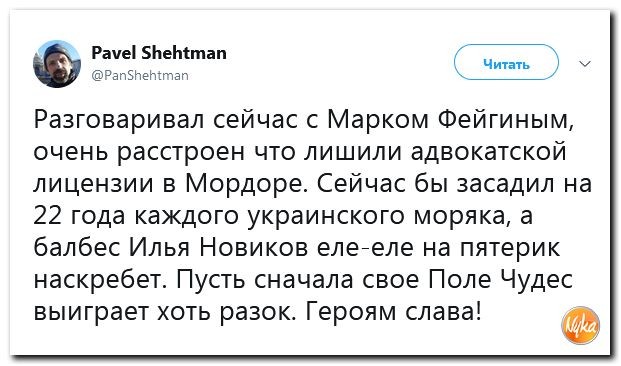621x366 pixels.
Task: Click the closing words Героям слава!
Action: [393, 313]
